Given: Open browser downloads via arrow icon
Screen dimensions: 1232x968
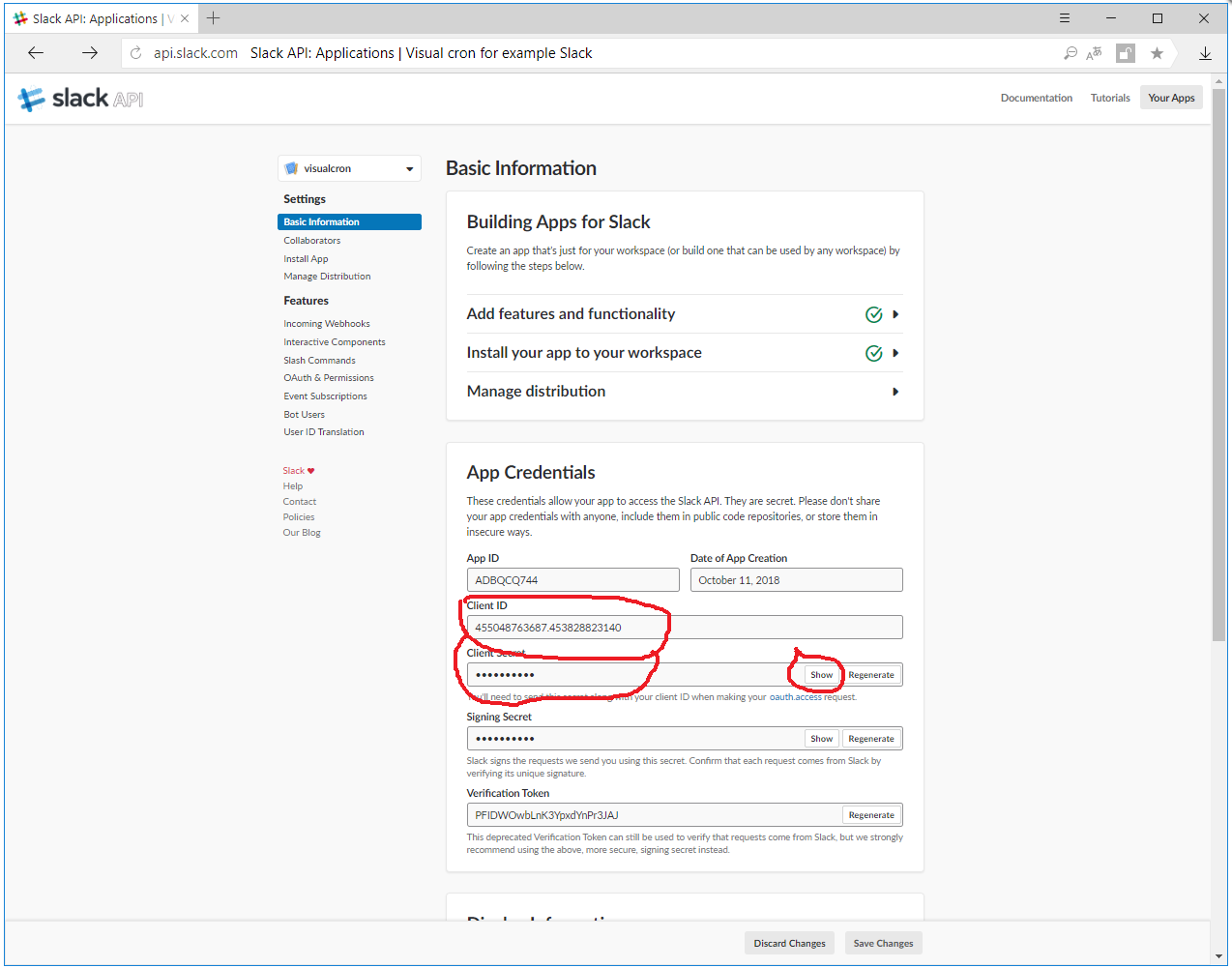Looking at the screenshot, I should pyautogui.click(x=1205, y=53).
